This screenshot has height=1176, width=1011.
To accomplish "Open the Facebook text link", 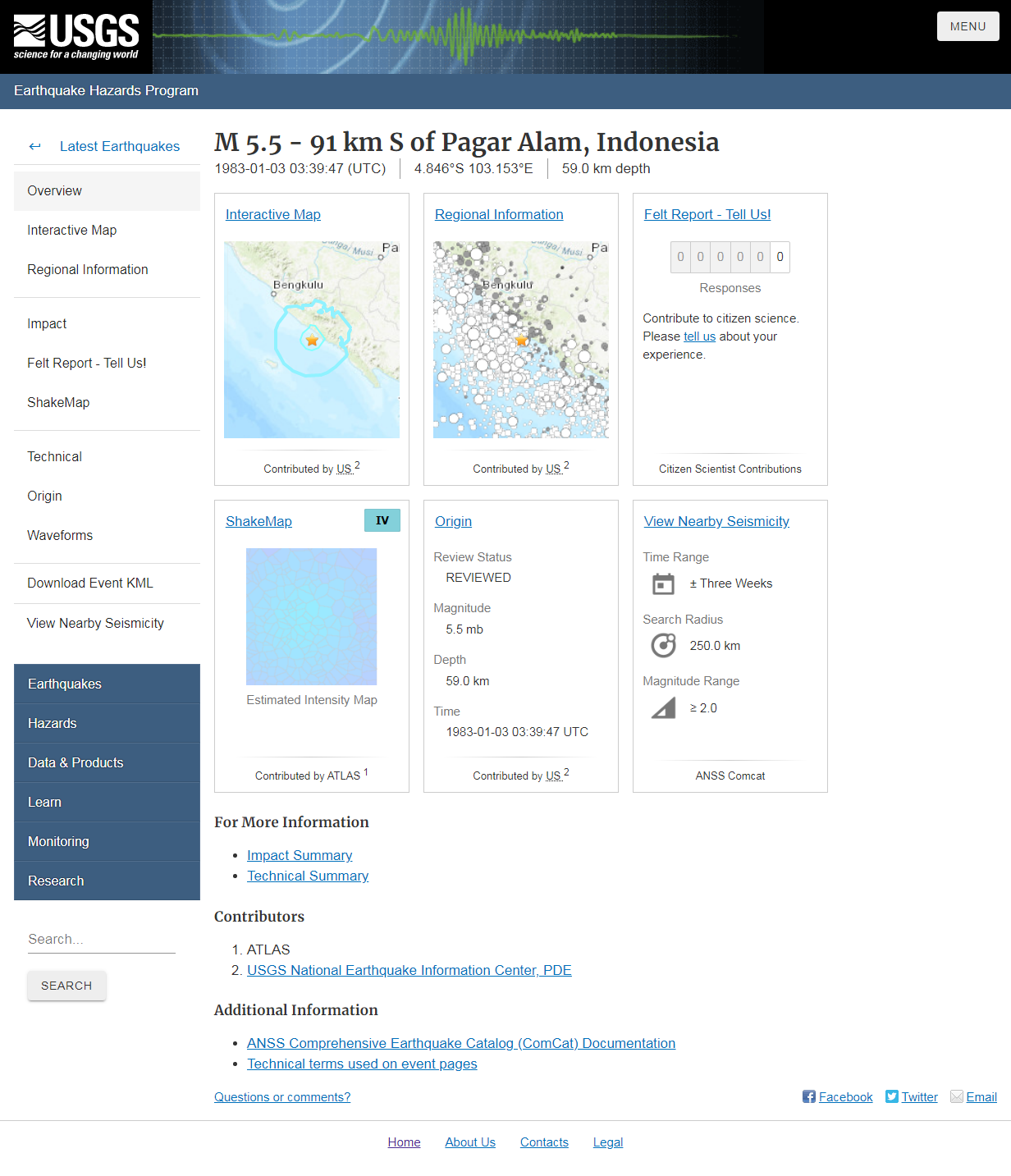I will pos(845,1097).
